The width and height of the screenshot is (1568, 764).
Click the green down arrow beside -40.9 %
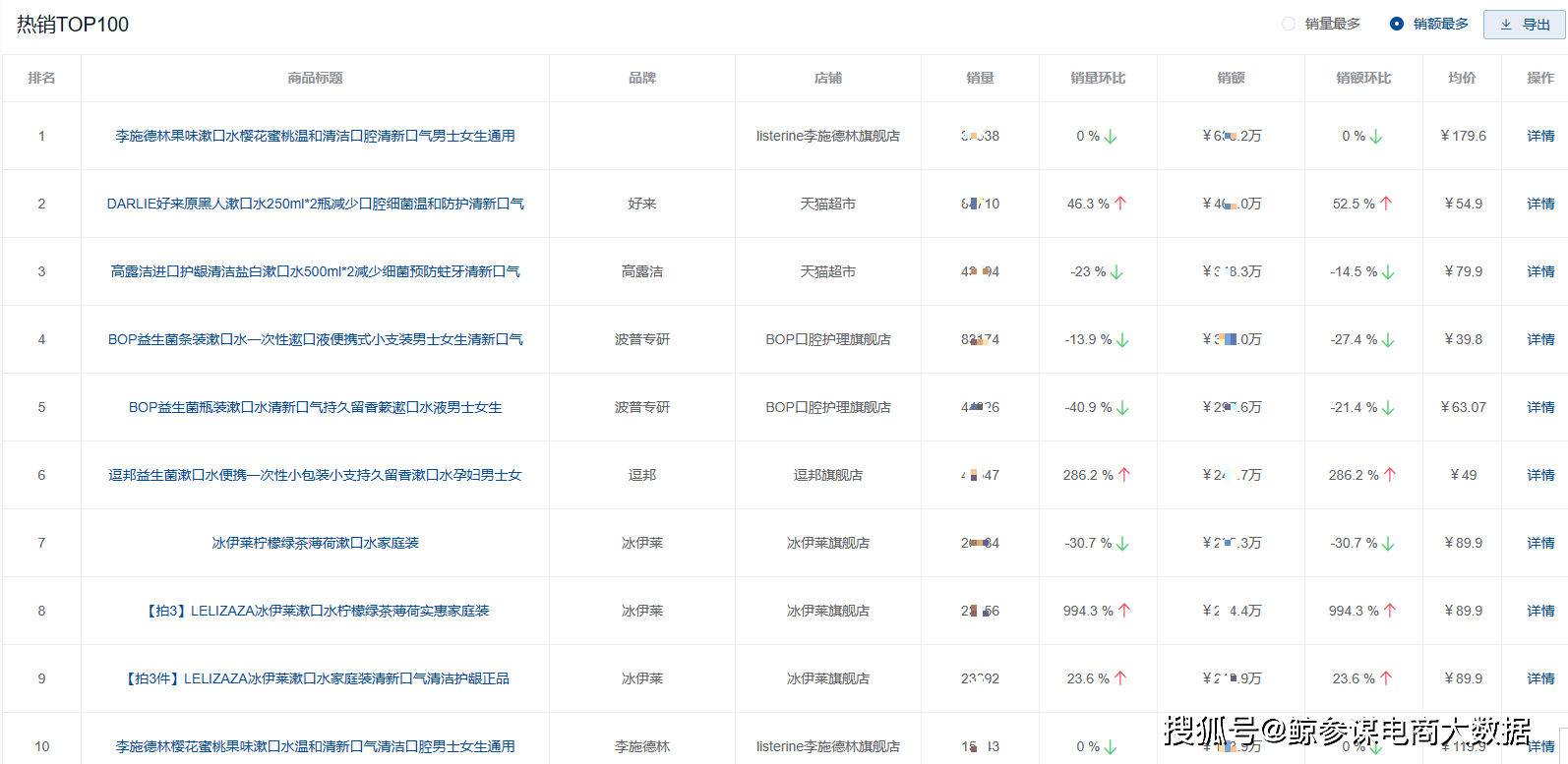1122,408
